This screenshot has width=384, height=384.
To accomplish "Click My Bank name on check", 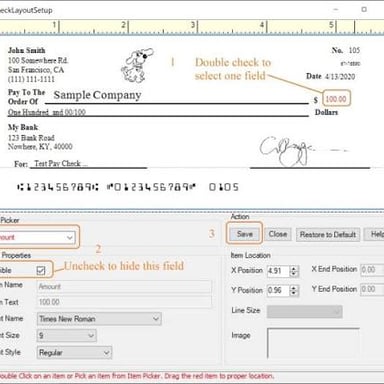I will (23, 127).
